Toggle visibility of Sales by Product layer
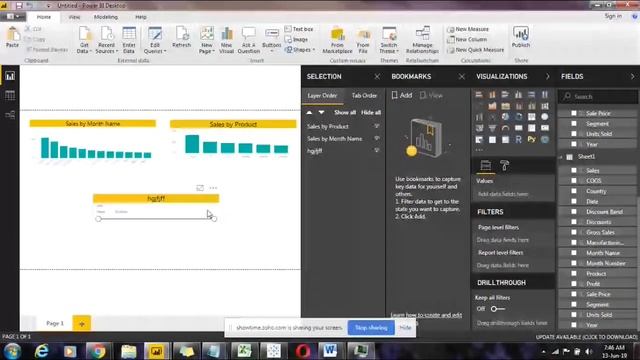 tap(377, 126)
